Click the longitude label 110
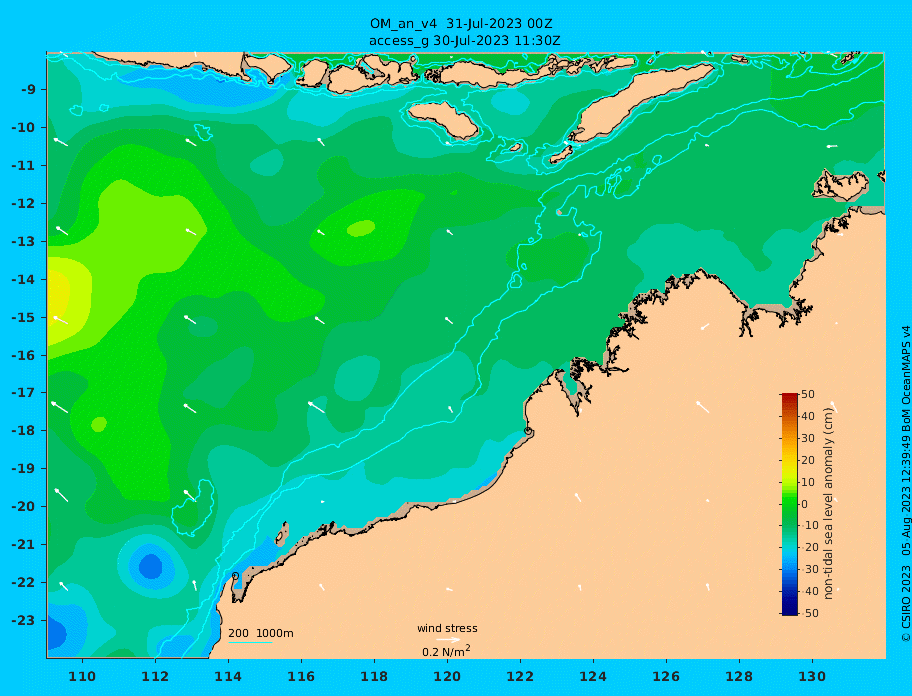The width and height of the screenshot is (912, 696). pyautogui.click(x=82, y=676)
